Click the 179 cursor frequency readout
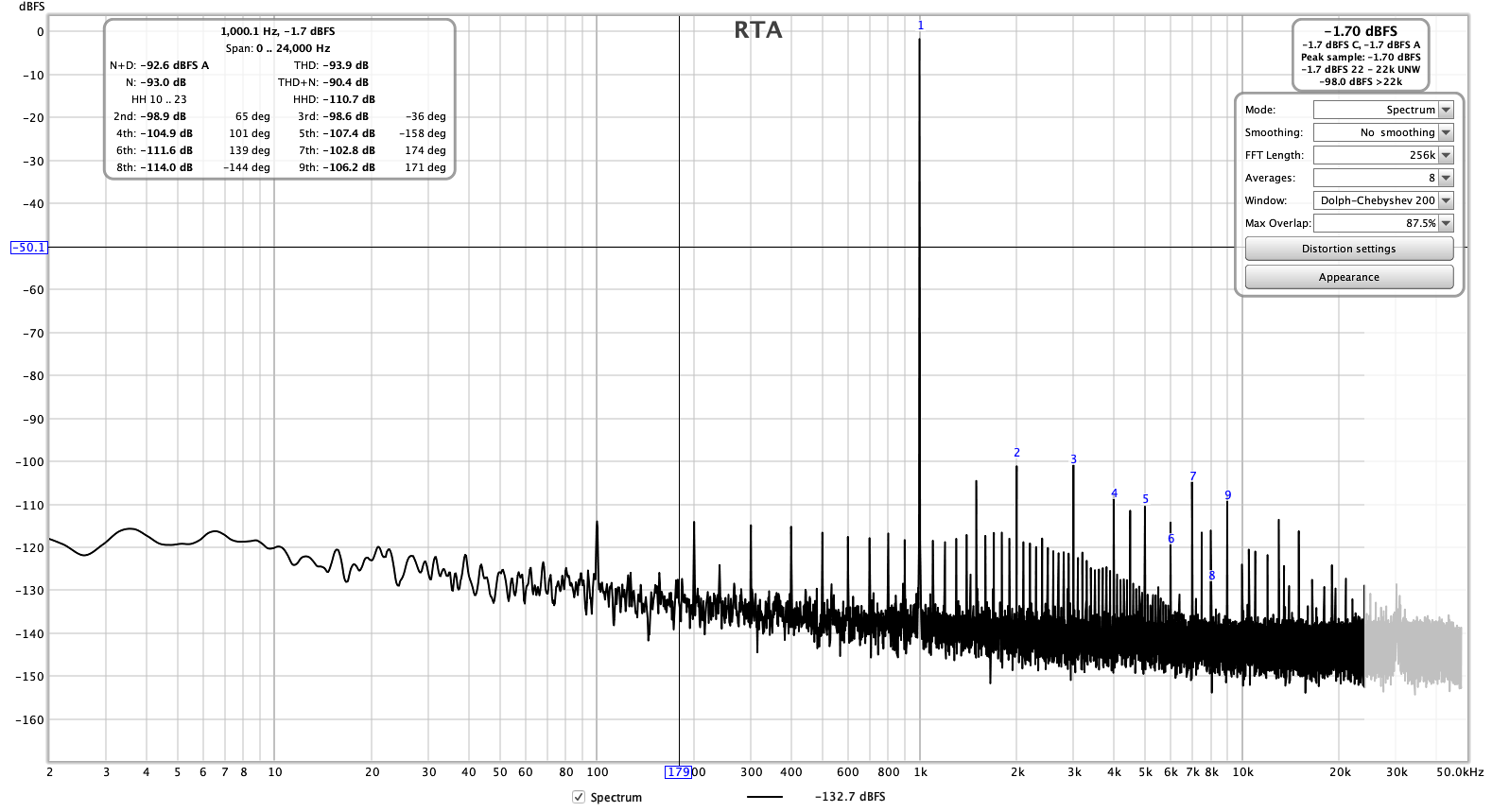Image resolution: width=1492 pixels, height=812 pixels. point(678,772)
